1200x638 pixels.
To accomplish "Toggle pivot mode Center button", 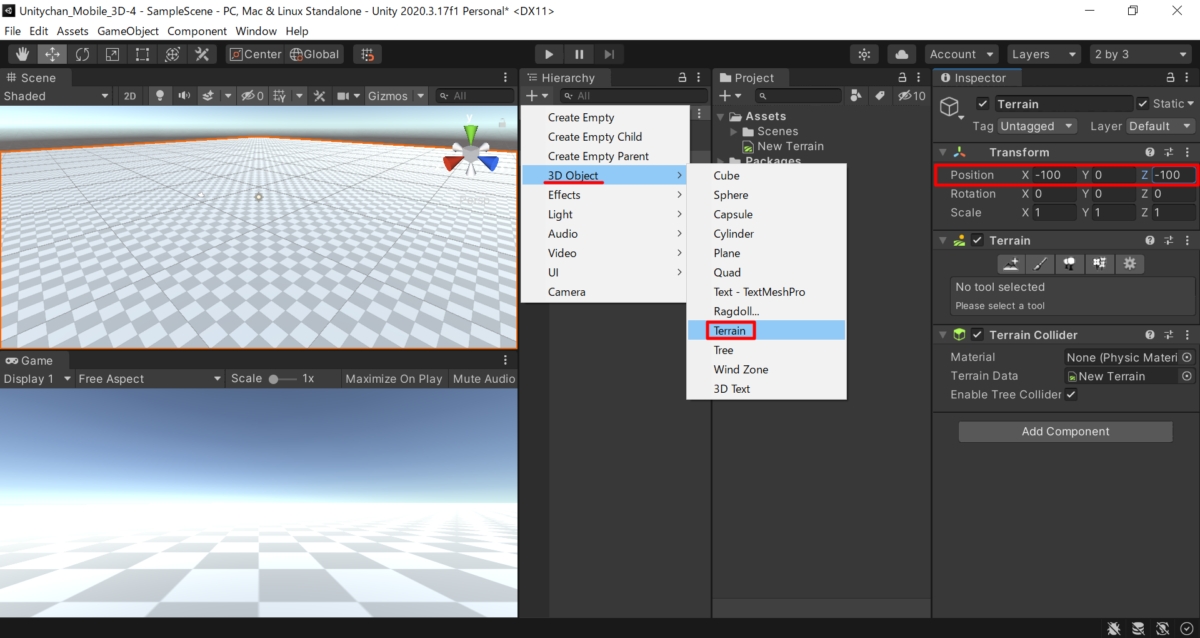I will coord(255,54).
